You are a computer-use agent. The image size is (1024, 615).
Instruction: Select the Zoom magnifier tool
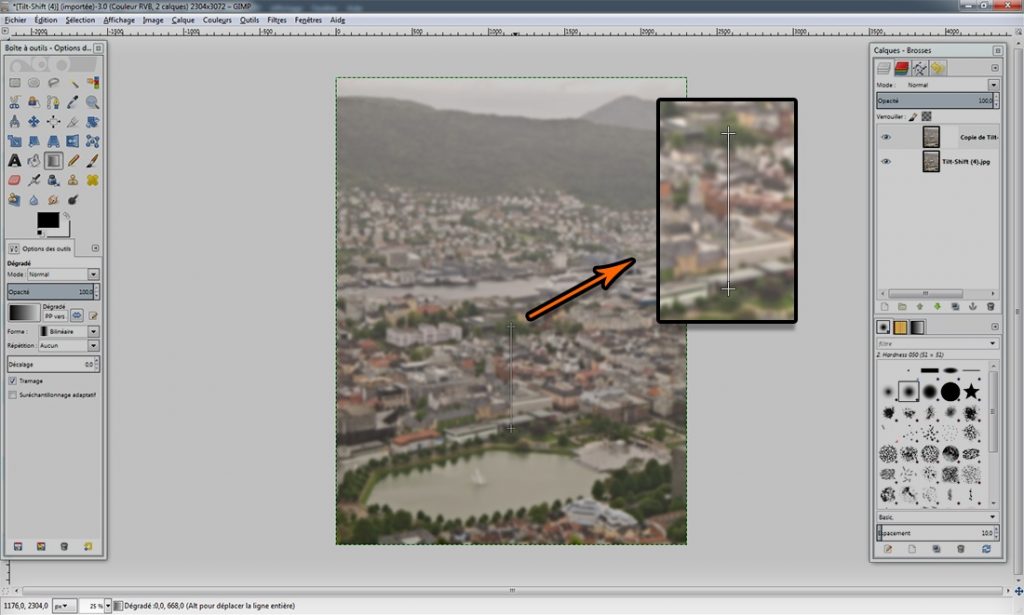point(92,102)
